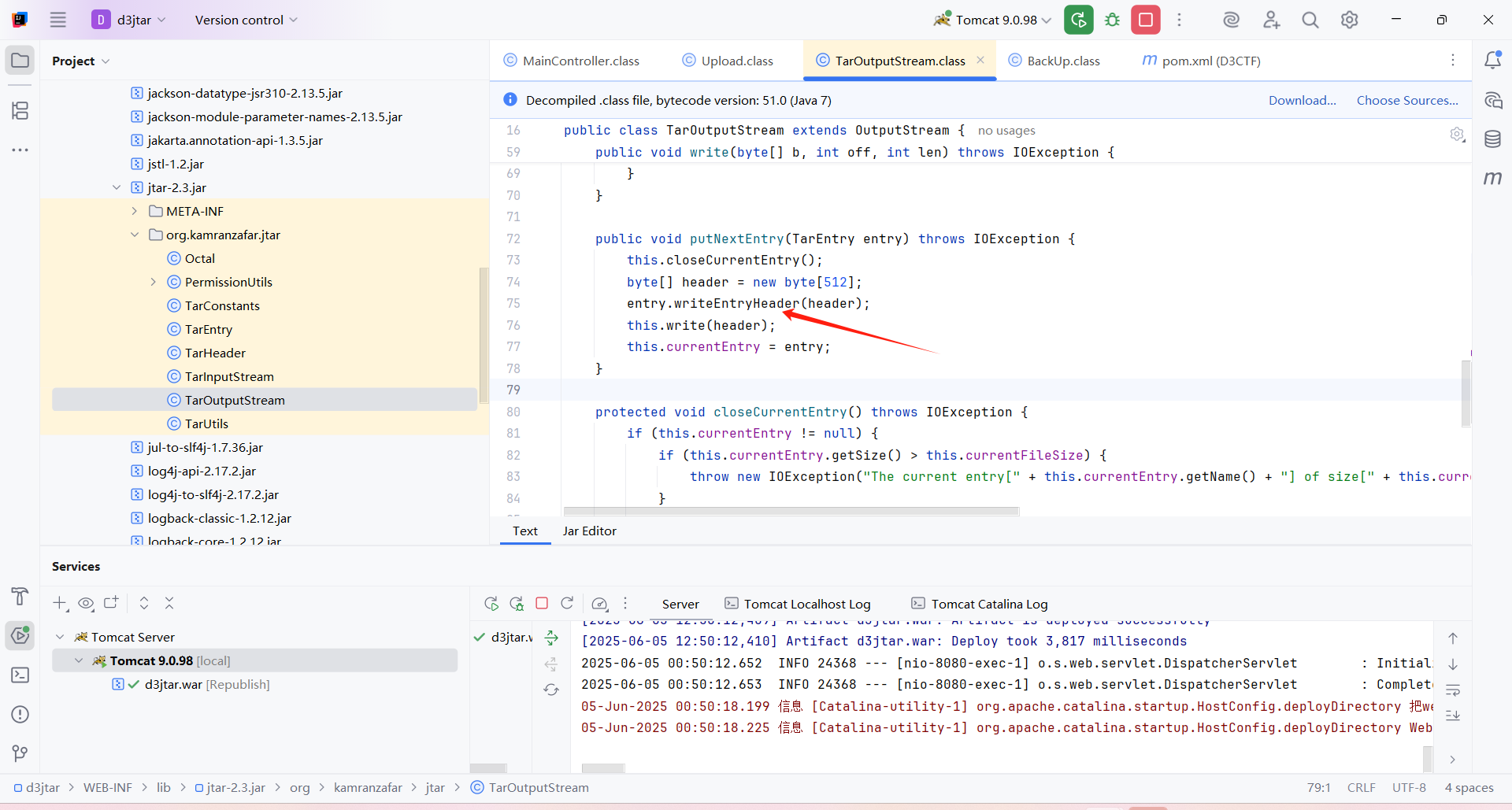Image resolution: width=1512 pixels, height=810 pixels.
Task: Open the Tomcat 9.0.98 run configuration dropdown
Action: tap(992, 20)
